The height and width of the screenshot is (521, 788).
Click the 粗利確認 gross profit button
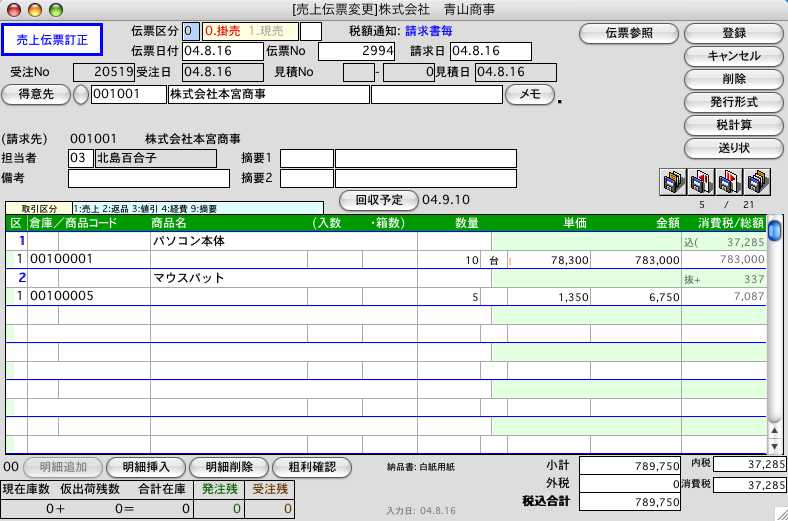click(311, 467)
